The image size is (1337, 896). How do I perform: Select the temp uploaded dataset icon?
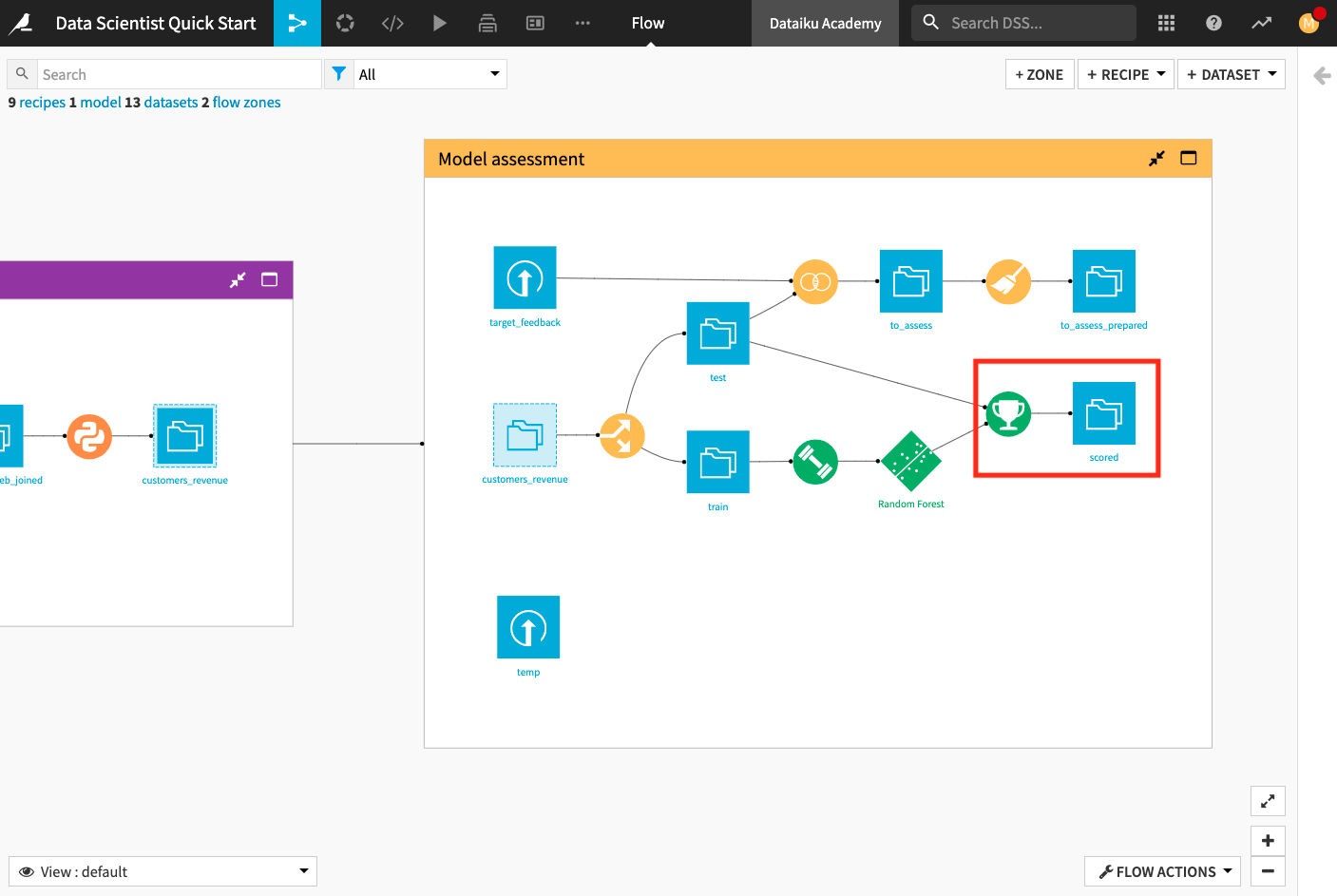pyautogui.click(x=528, y=627)
